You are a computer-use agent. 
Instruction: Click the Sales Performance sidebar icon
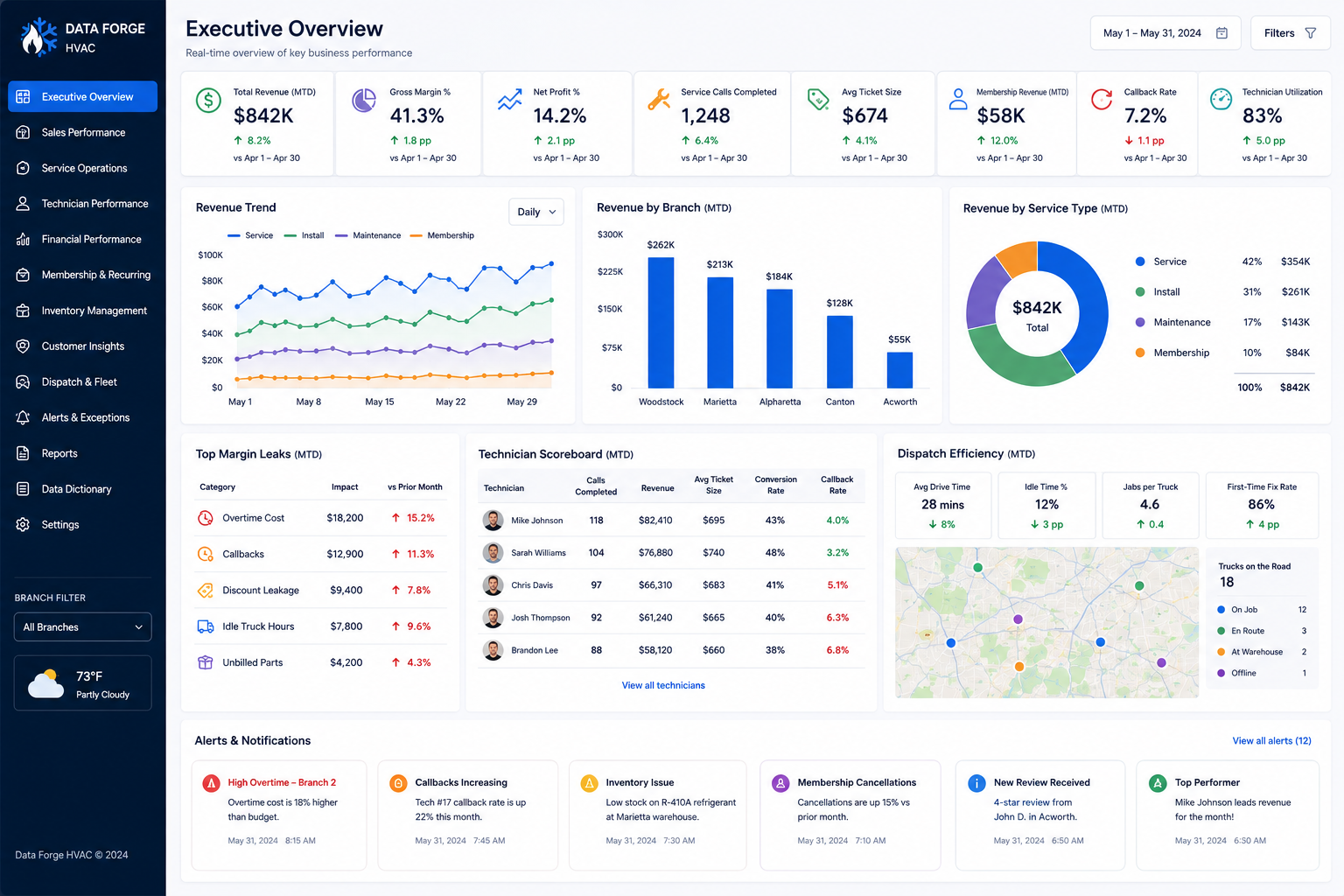point(24,132)
